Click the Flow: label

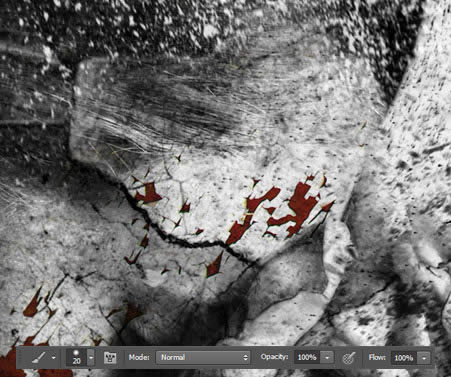pyautogui.click(x=377, y=357)
